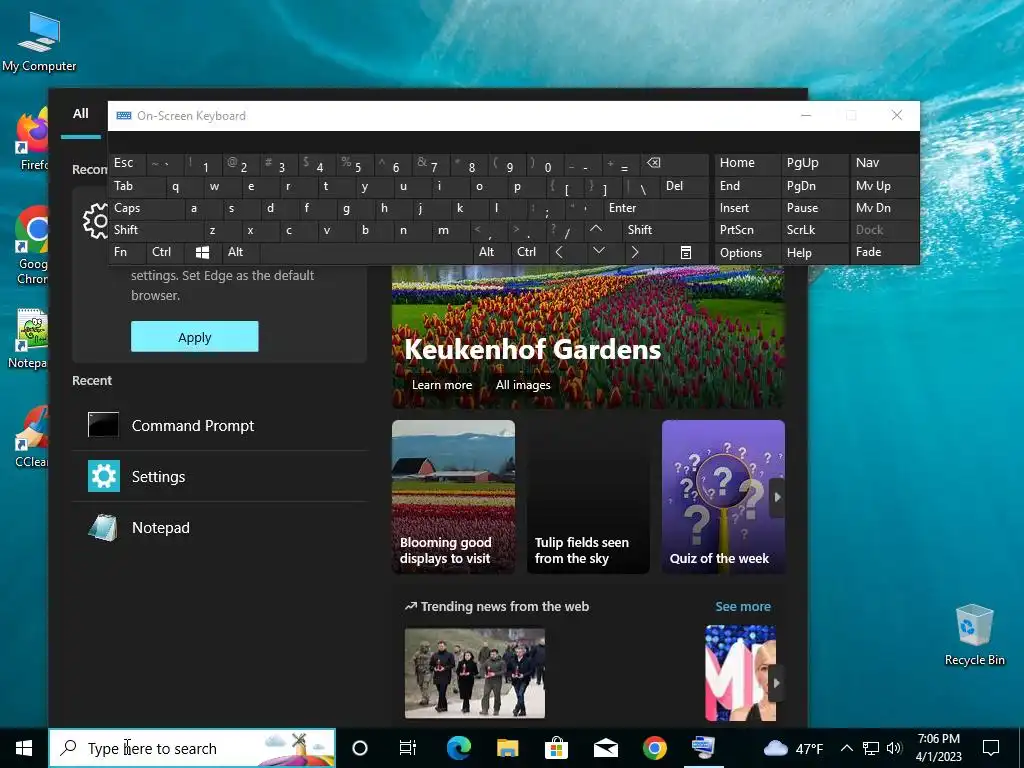Open Microsoft Store from the taskbar
Image resolution: width=1024 pixels, height=768 pixels.
point(556,748)
